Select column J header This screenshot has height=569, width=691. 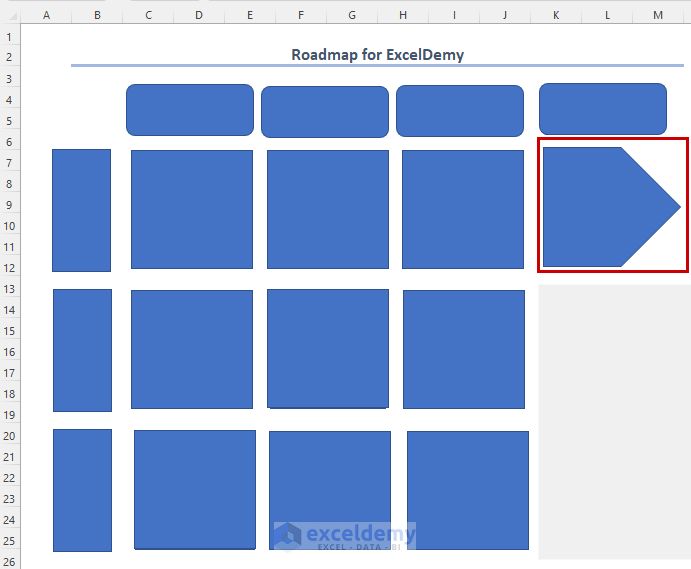[x=505, y=15]
